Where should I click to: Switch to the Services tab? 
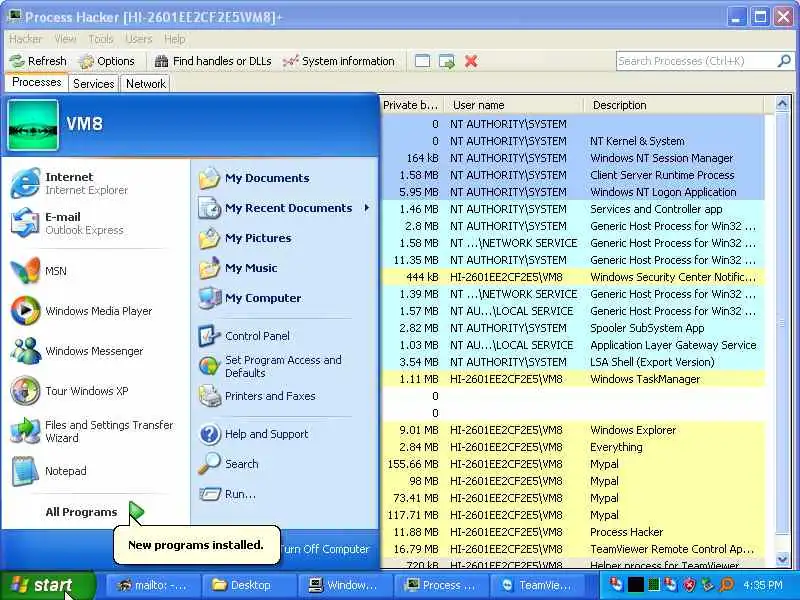click(x=93, y=83)
